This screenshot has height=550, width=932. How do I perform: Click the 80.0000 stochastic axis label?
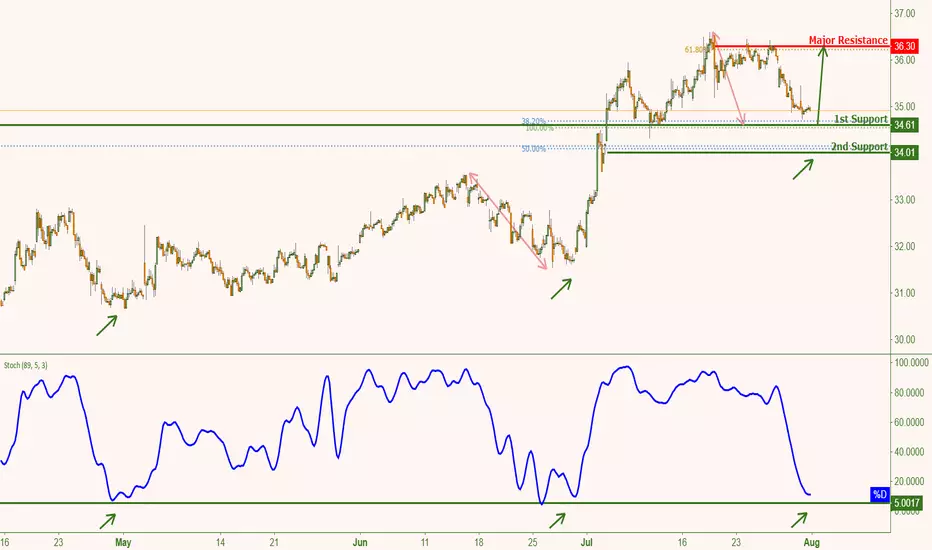909,392
